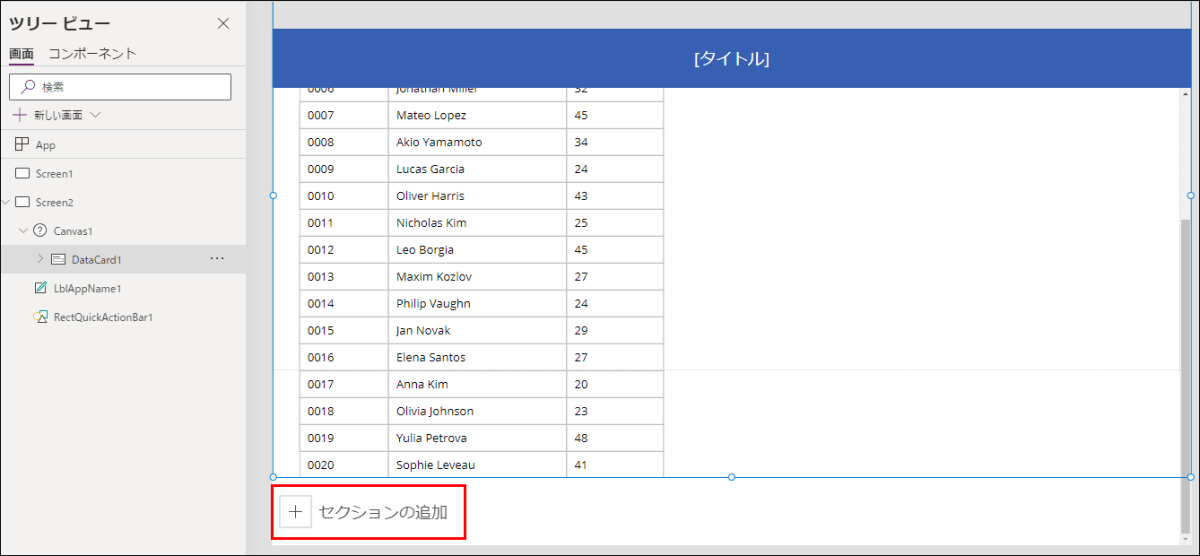The width and height of the screenshot is (1200, 556).
Task: Click the age cell 34
Action: [615, 142]
